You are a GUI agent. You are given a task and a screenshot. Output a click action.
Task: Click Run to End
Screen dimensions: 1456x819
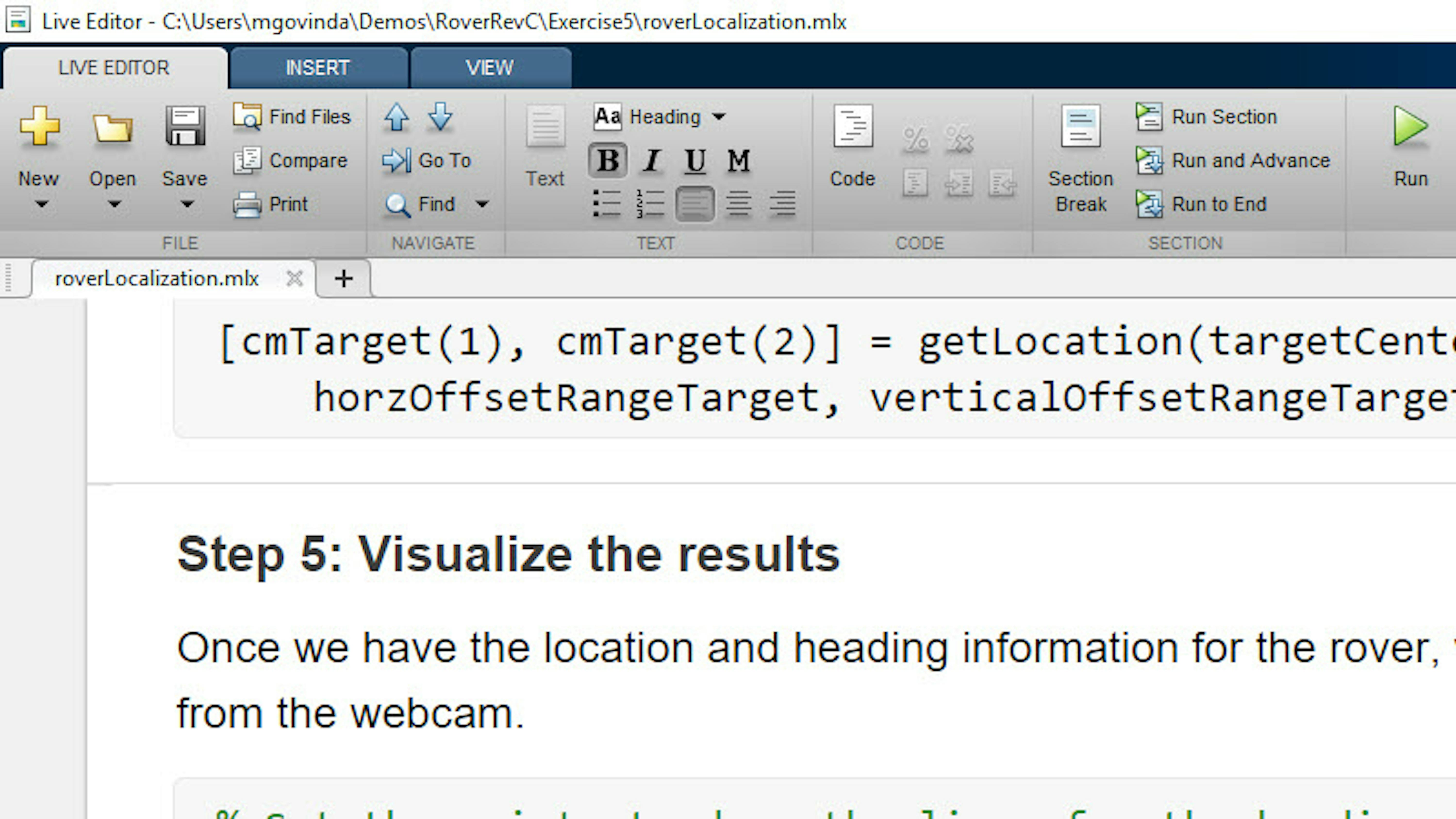click(x=1201, y=204)
